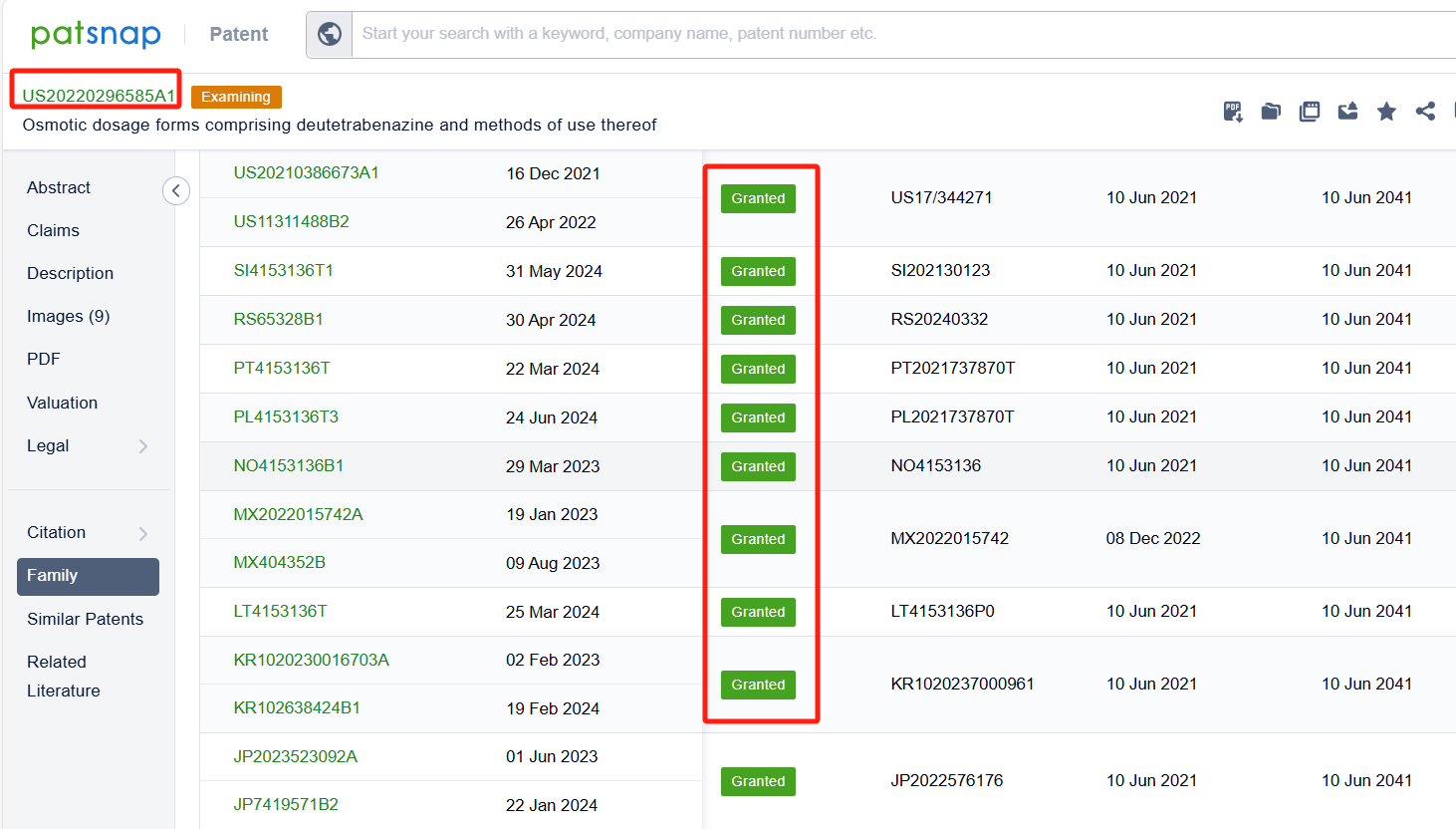Click the globe icon beside the search field
Screen dimensions: 1456x829
pyautogui.click(x=330, y=34)
